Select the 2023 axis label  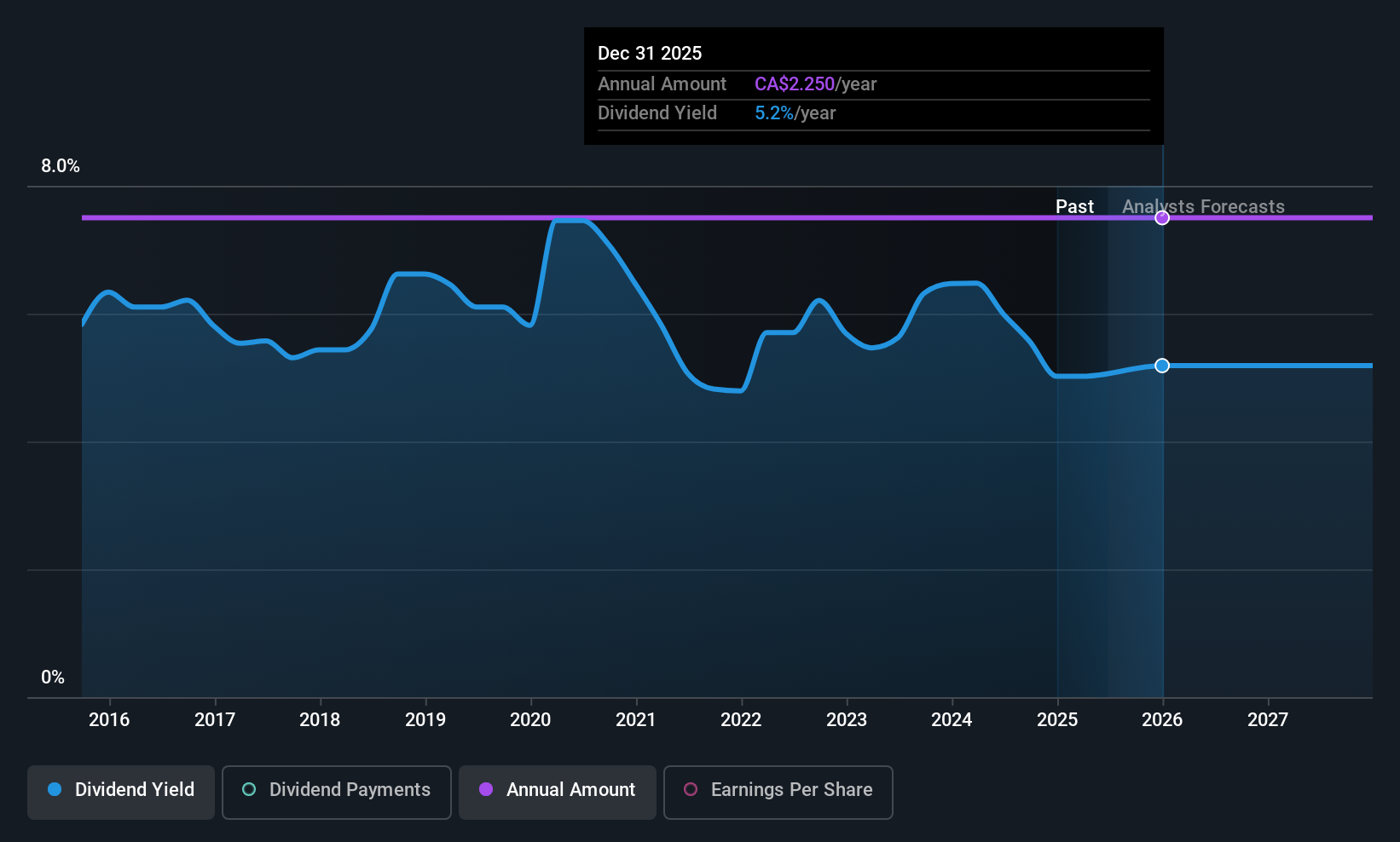(847, 720)
